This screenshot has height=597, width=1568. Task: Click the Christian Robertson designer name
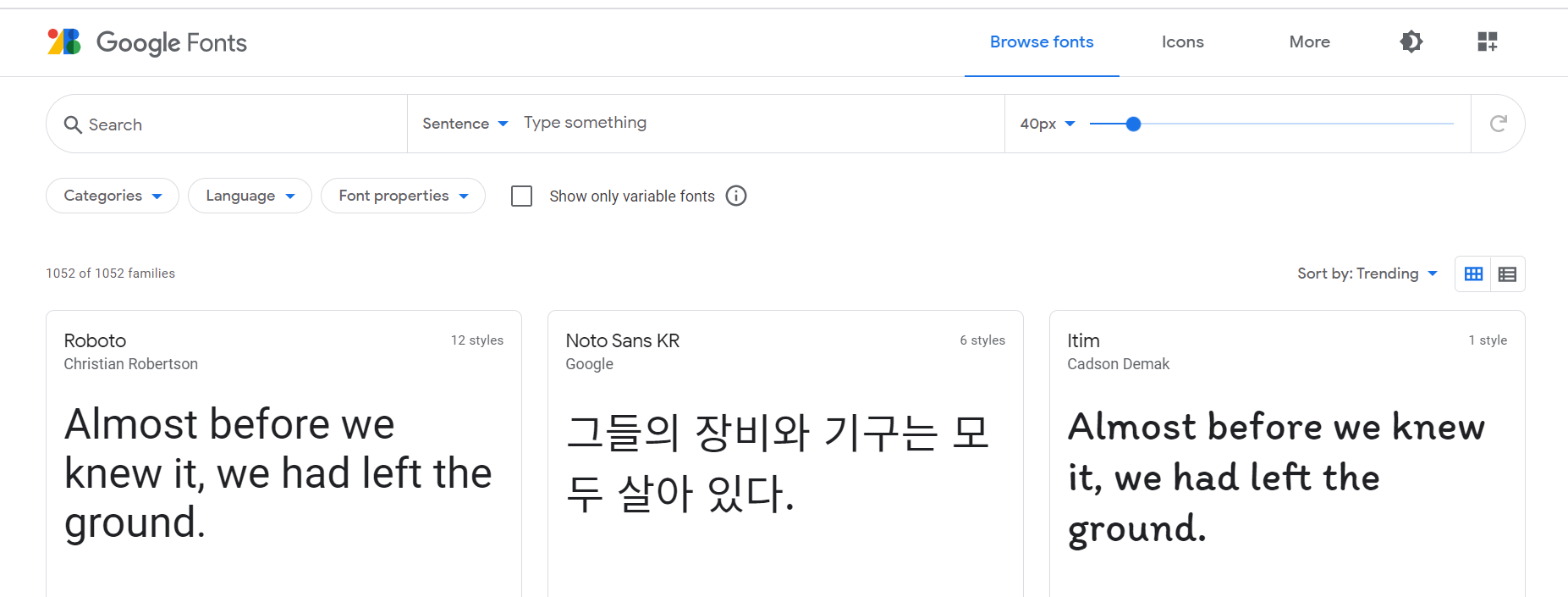(131, 364)
